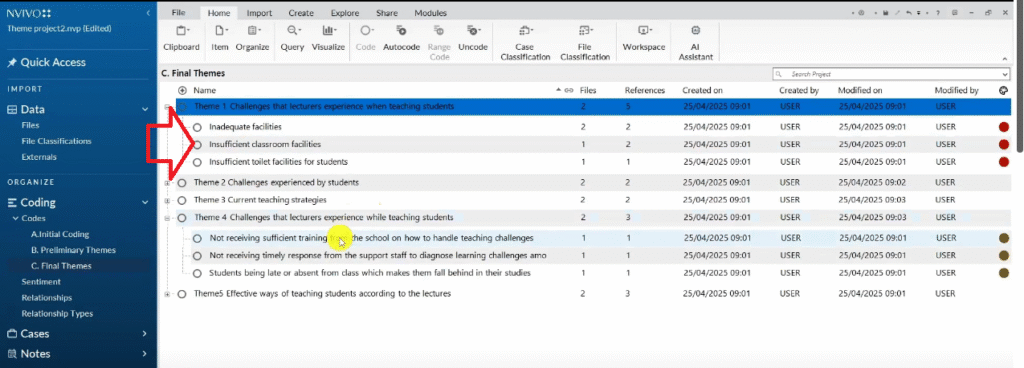Click the link icon in Name header
This screenshot has width=1024, height=368.
(569, 91)
